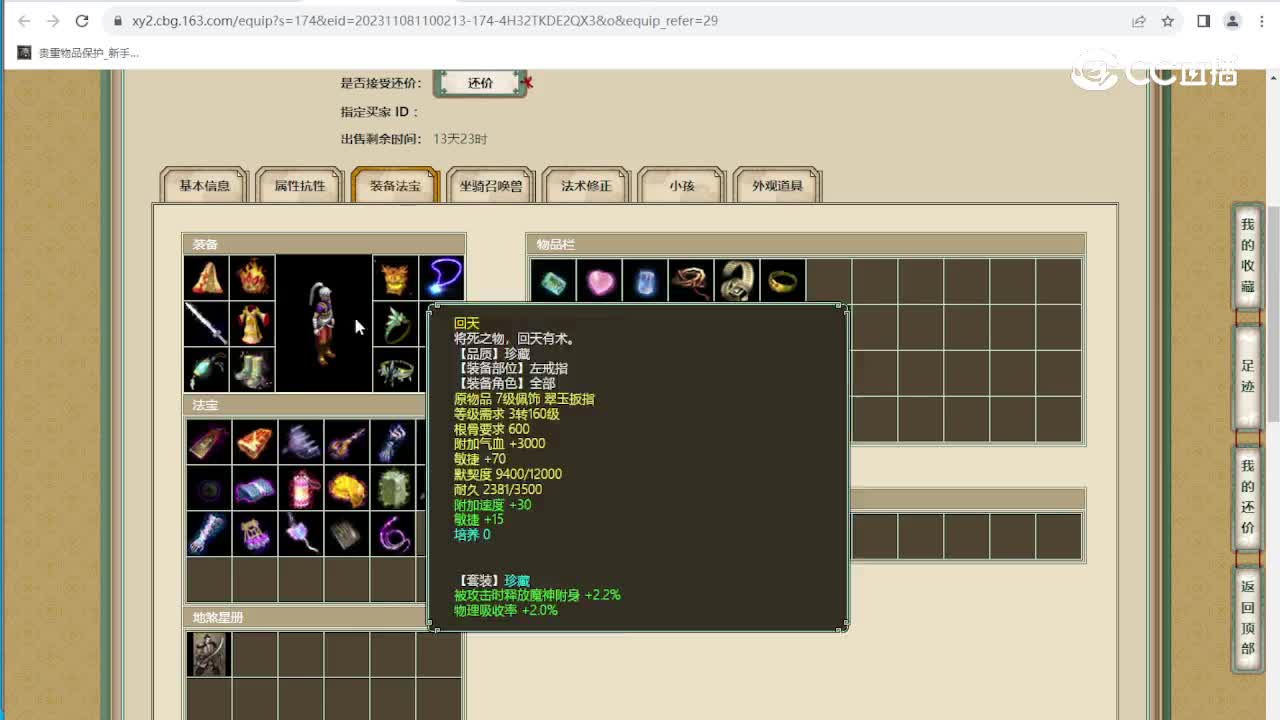This screenshot has width=1280, height=720.
Task: Bookmark this page with star icon
Action: 1167,21
